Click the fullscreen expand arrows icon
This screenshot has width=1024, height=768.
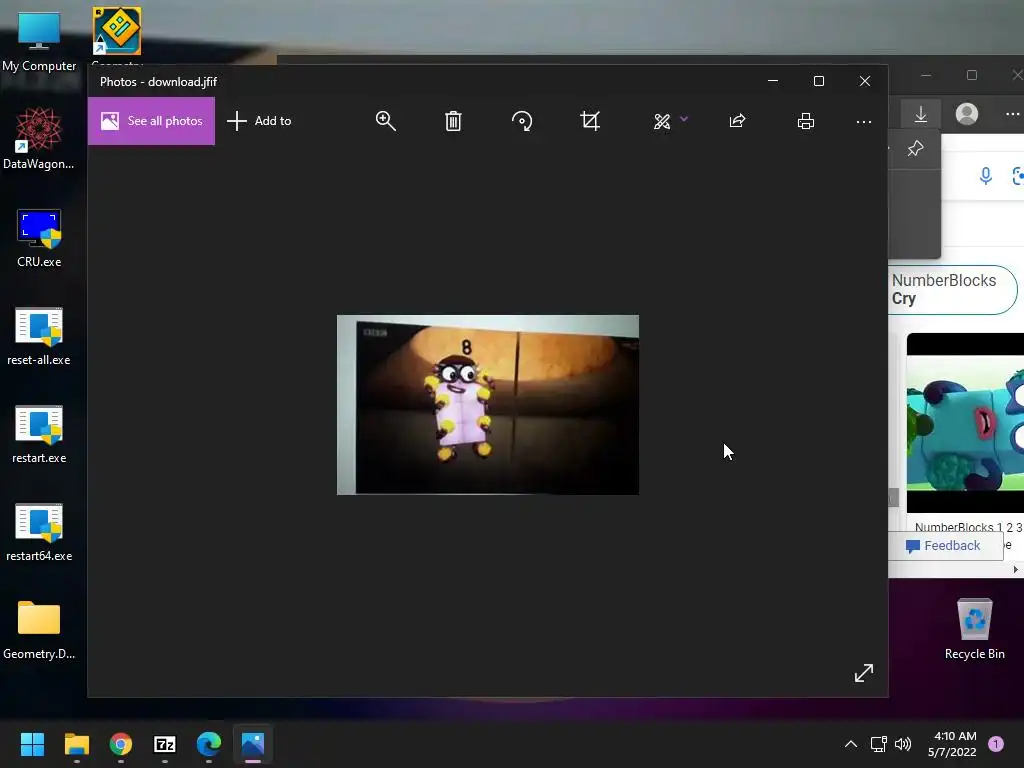click(x=863, y=673)
